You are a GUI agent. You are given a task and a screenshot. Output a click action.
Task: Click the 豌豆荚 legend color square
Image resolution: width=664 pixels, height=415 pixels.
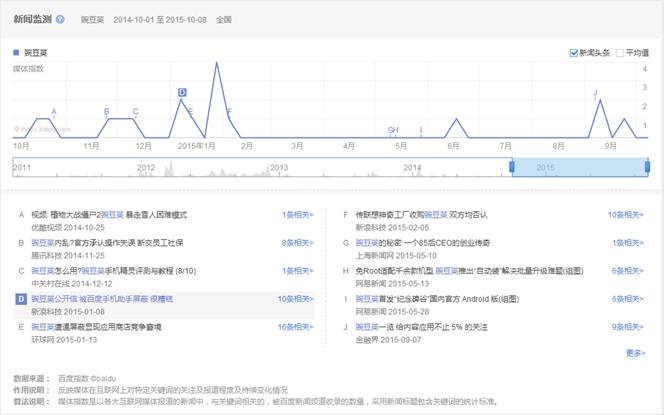point(16,53)
